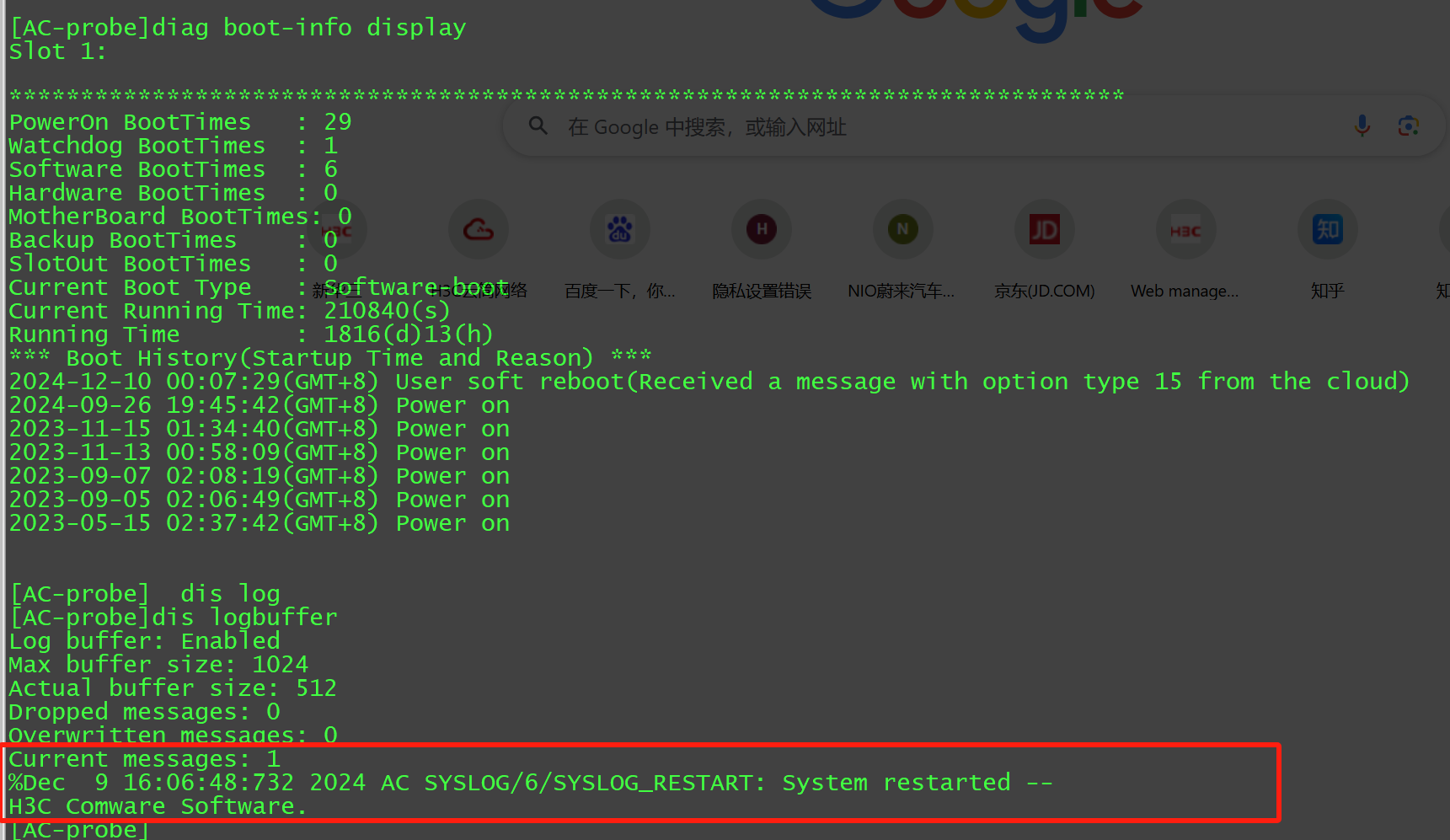Click the "SlotOut BootTimes" line
Viewport: 1450px width, 840px height.
click(174, 264)
